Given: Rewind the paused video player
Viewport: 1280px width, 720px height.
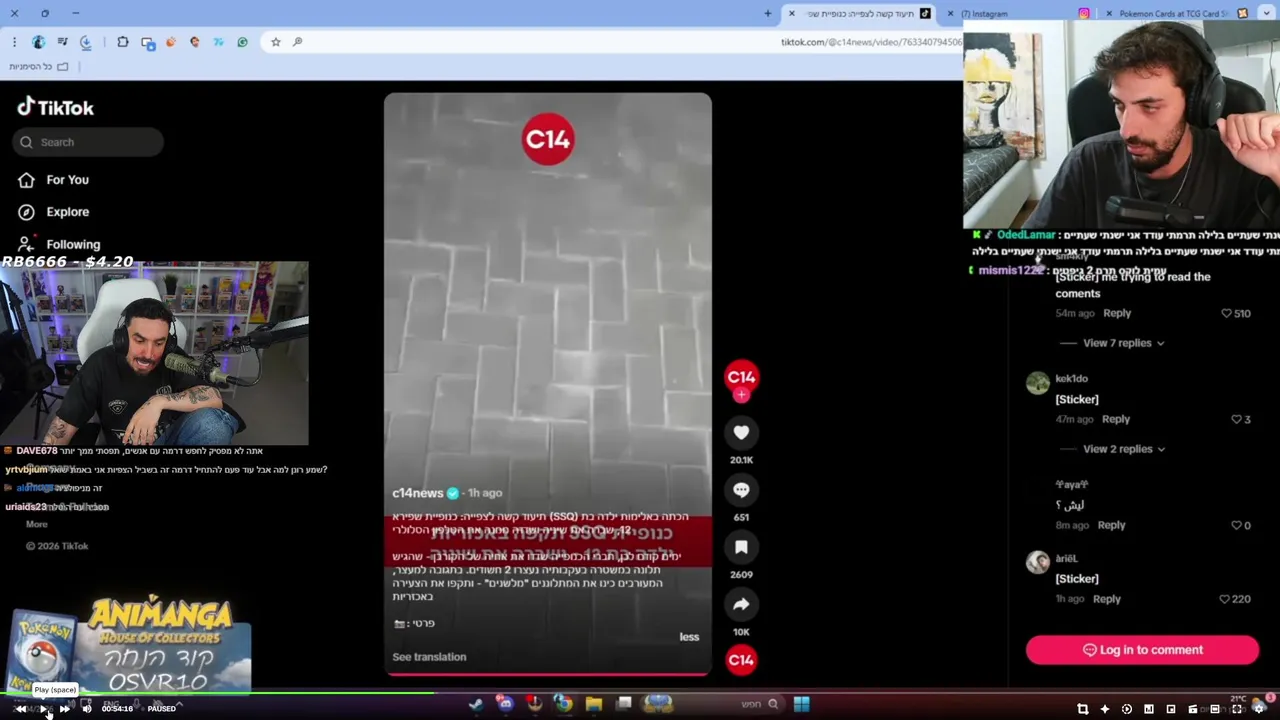Looking at the screenshot, I should (20, 709).
